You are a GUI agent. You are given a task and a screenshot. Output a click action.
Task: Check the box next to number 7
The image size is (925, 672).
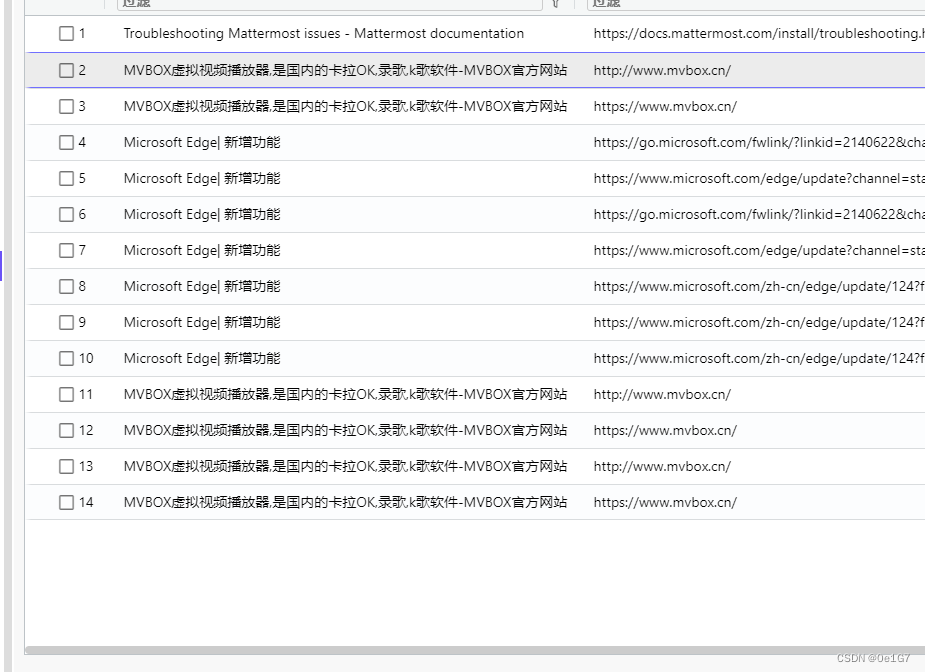tap(66, 251)
